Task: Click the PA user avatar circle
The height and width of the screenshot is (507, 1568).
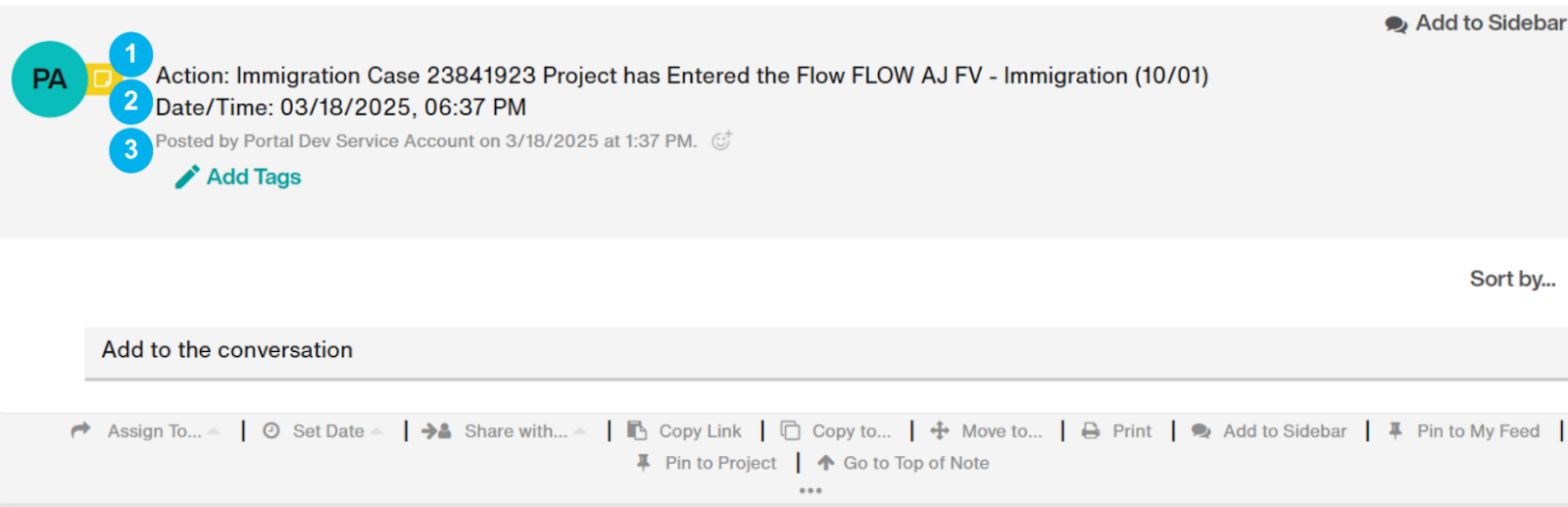Action: pos(50,79)
